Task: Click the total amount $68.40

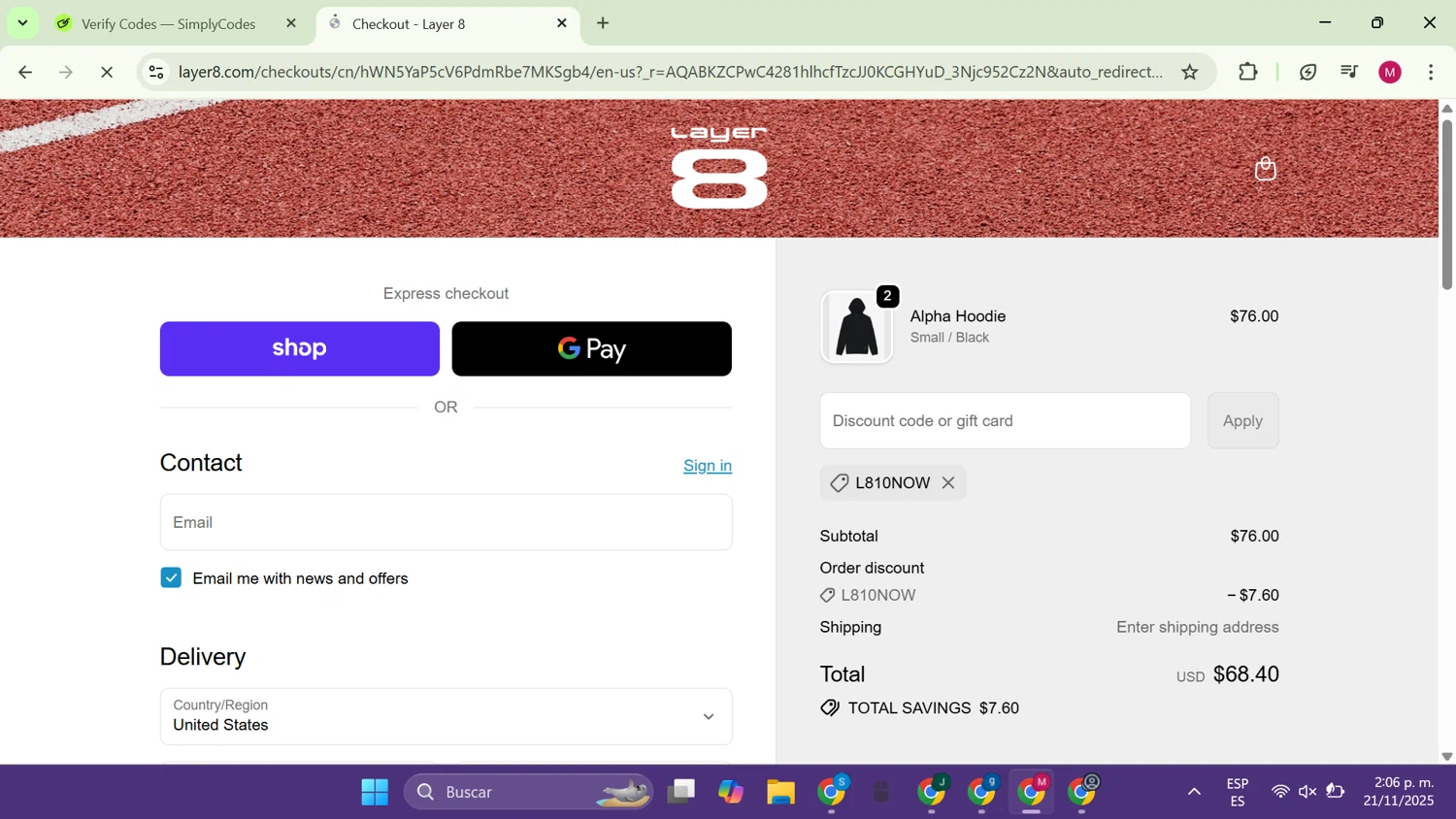Action: click(1246, 674)
